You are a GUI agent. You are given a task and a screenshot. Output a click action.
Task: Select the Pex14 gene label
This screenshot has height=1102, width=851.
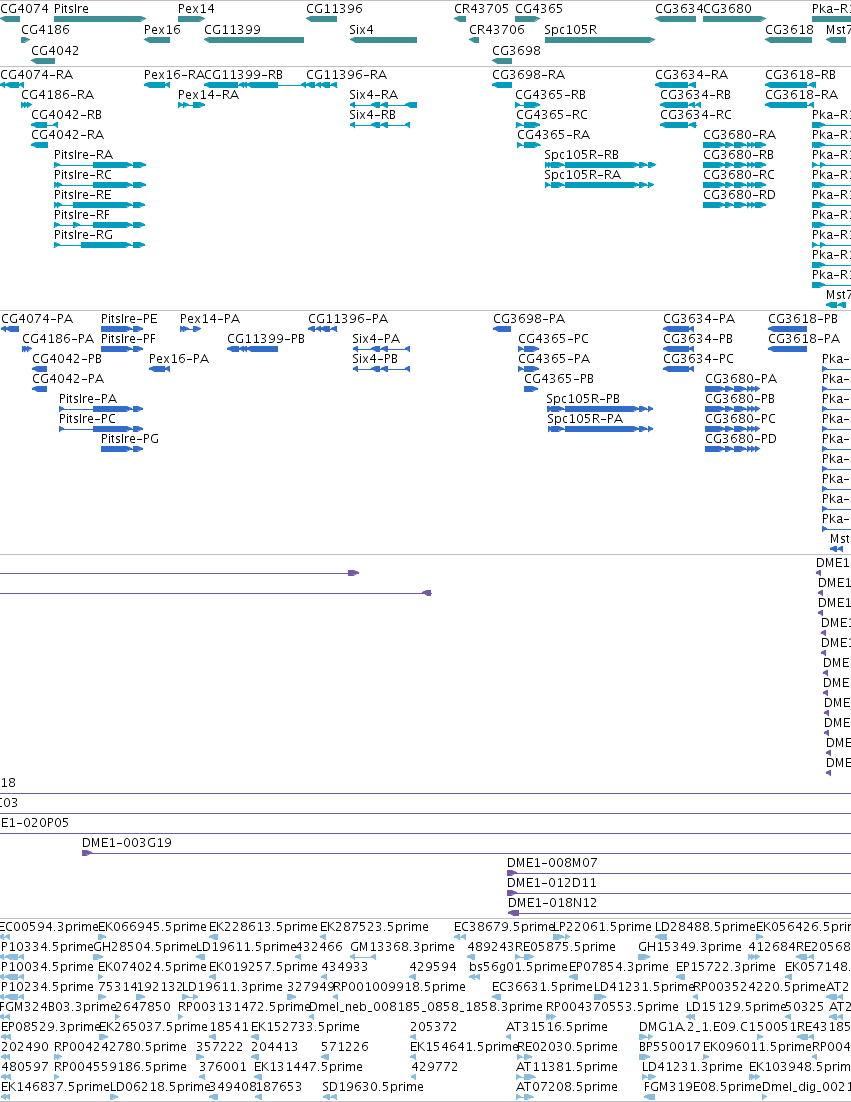click(x=196, y=8)
